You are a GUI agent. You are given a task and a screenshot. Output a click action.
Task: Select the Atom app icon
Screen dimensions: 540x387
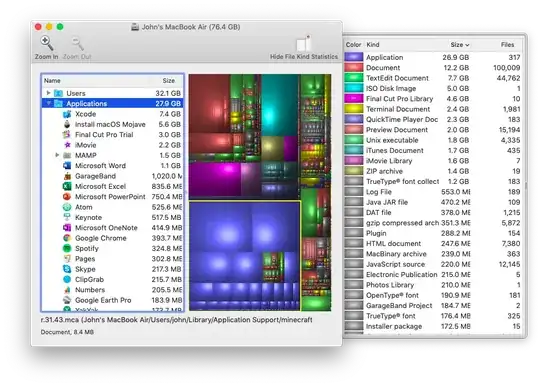coord(67,207)
